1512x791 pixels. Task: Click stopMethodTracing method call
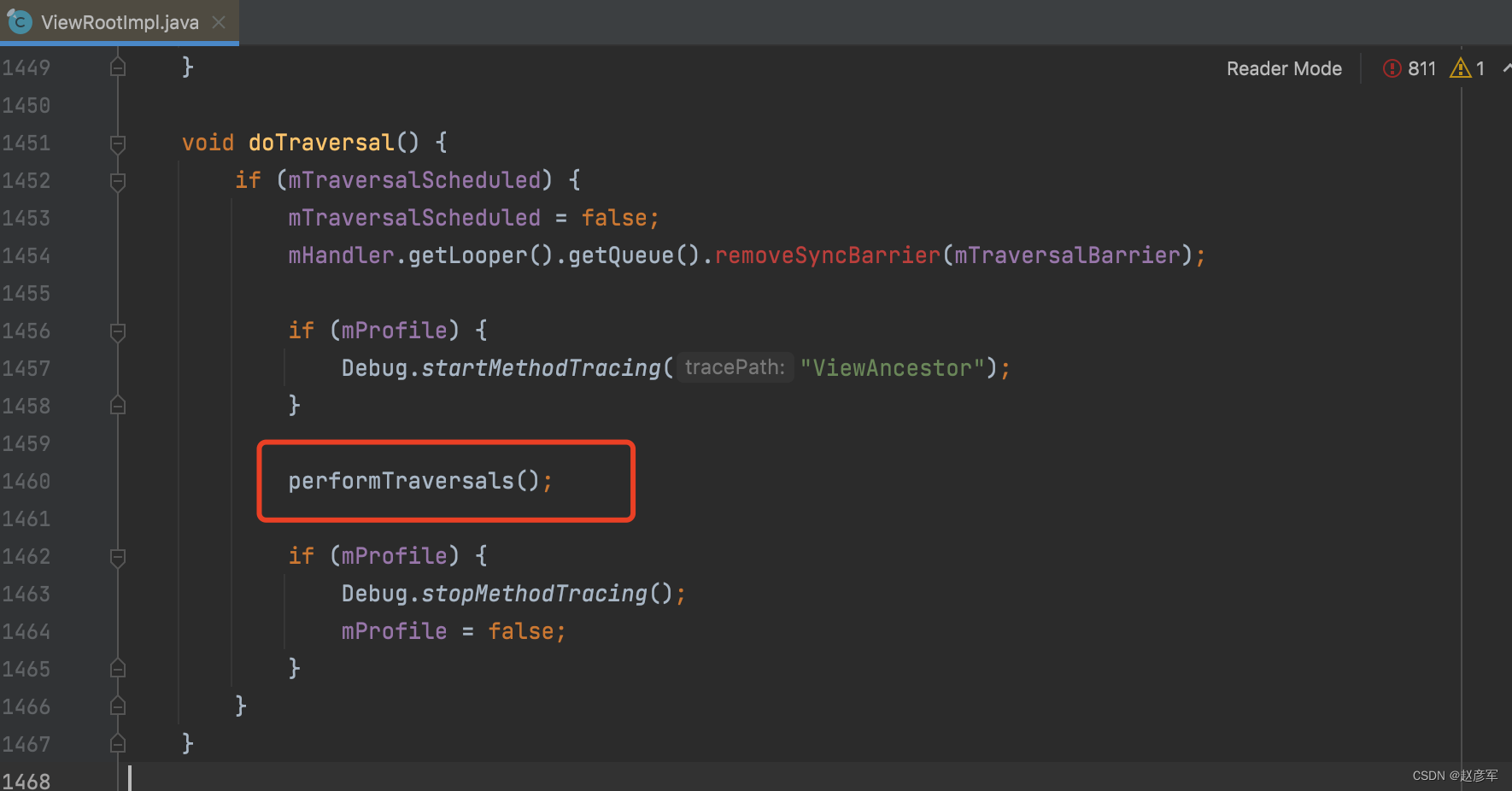click(534, 594)
